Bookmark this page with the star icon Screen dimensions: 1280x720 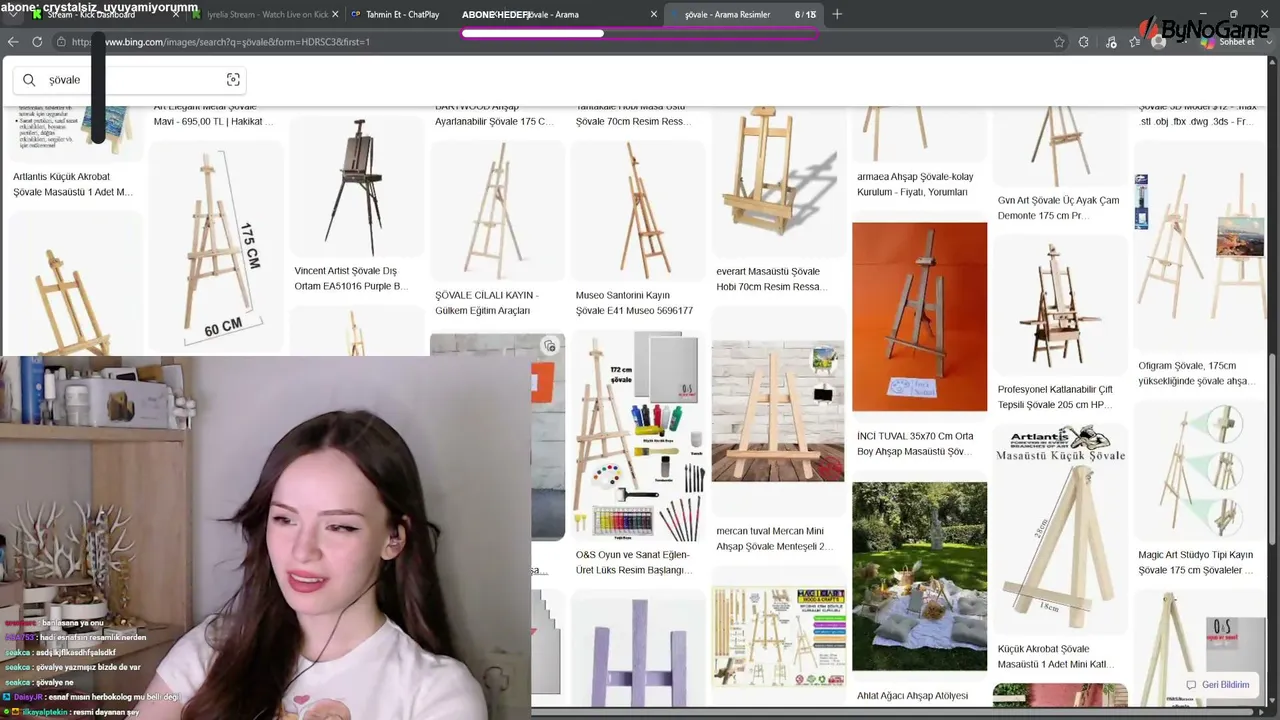[1059, 42]
